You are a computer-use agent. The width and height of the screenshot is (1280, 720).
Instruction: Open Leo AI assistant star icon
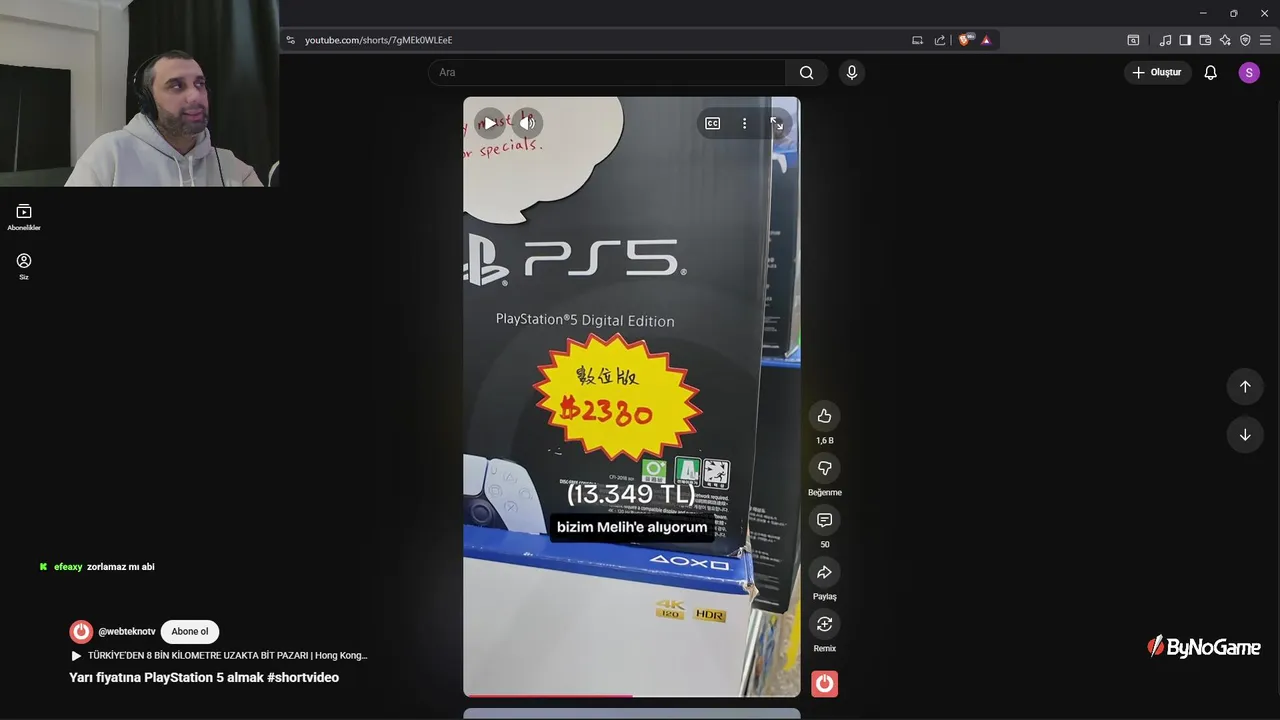[x=1225, y=40]
